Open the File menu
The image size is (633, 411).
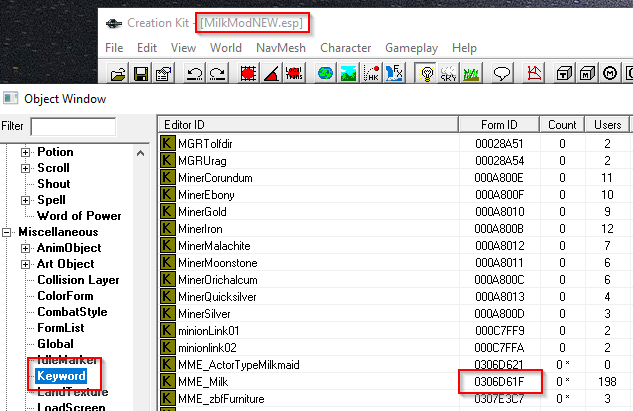pos(114,48)
